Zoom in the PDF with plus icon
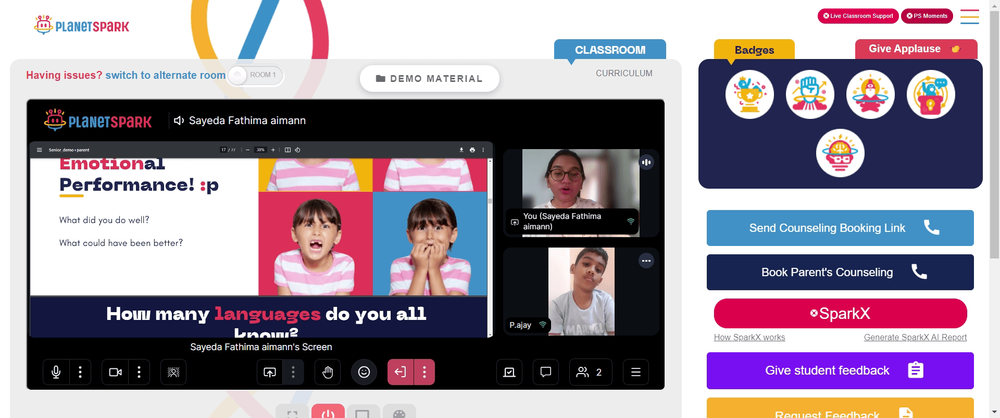 (273, 150)
